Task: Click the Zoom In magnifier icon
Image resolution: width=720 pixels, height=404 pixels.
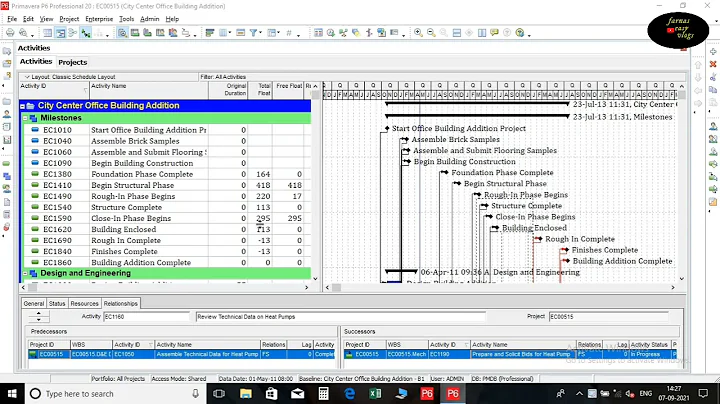Action: (x=418, y=33)
